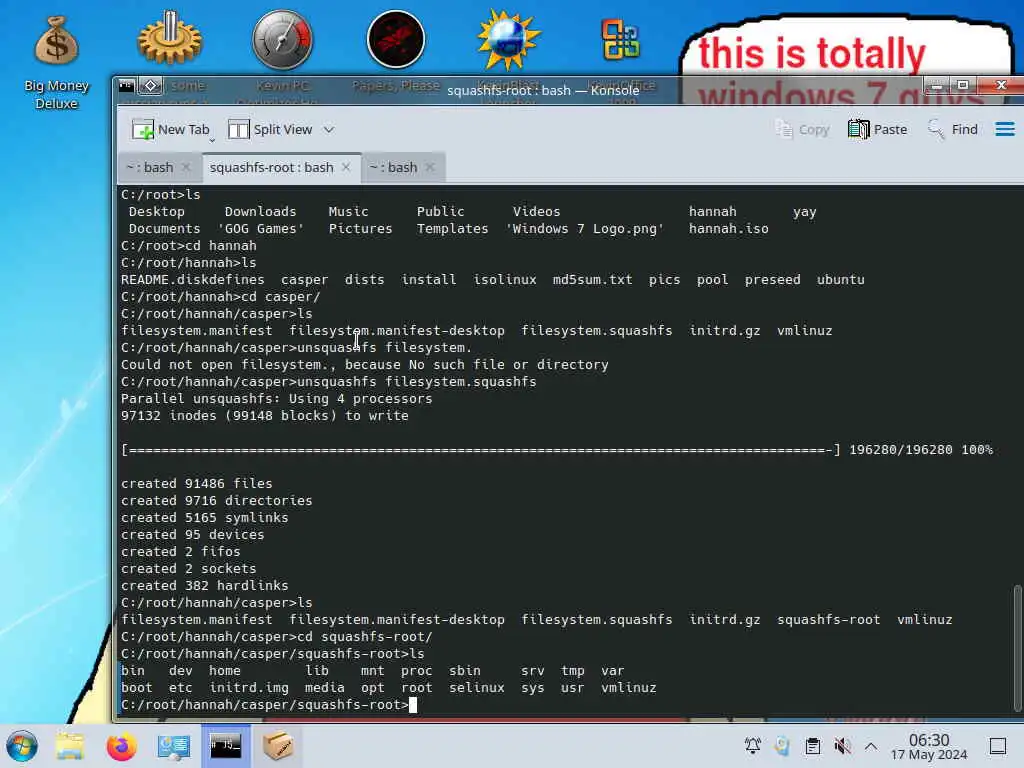Screen dimensions: 1024x768
Task: Click the 'created 5165 symlinks' line
Action: click(204, 517)
